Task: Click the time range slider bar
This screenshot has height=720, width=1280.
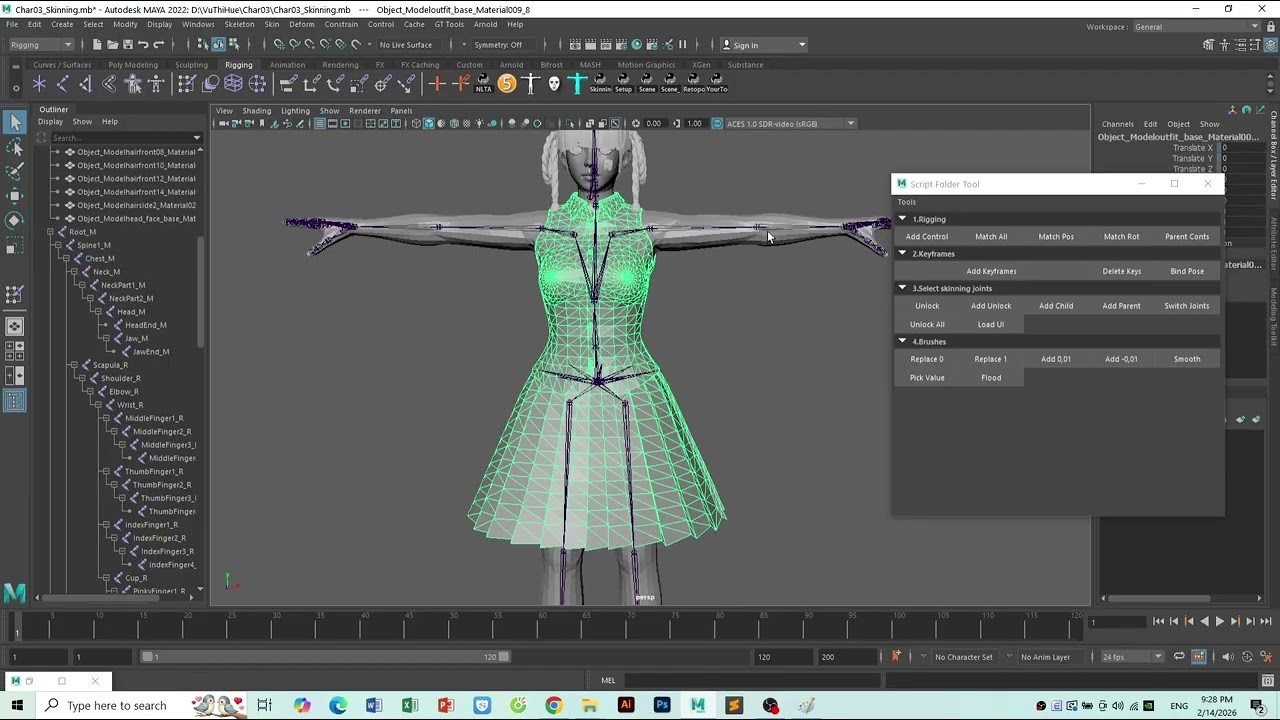Action: [x=325, y=657]
